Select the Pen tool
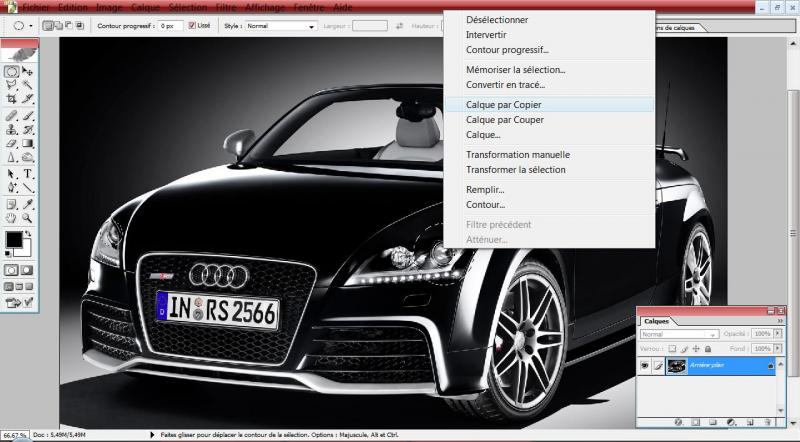The width and height of the screenshot is (800, 442). coord(11,188)
